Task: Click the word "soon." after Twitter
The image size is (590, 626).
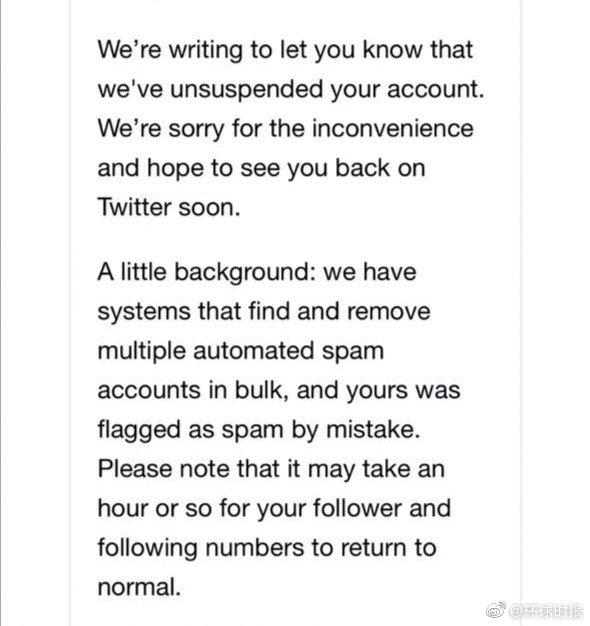Action: 209,208
